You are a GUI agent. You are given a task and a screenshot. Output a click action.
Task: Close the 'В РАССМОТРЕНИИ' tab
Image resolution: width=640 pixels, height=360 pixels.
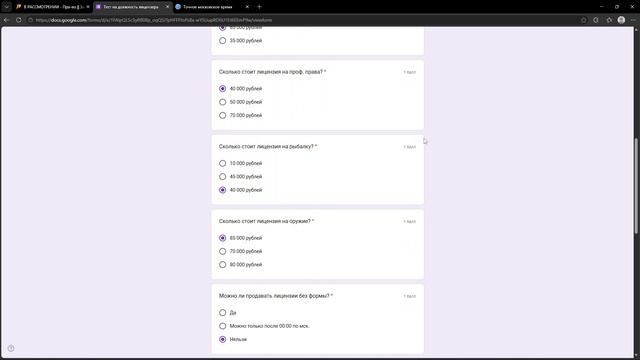point(88,7)
